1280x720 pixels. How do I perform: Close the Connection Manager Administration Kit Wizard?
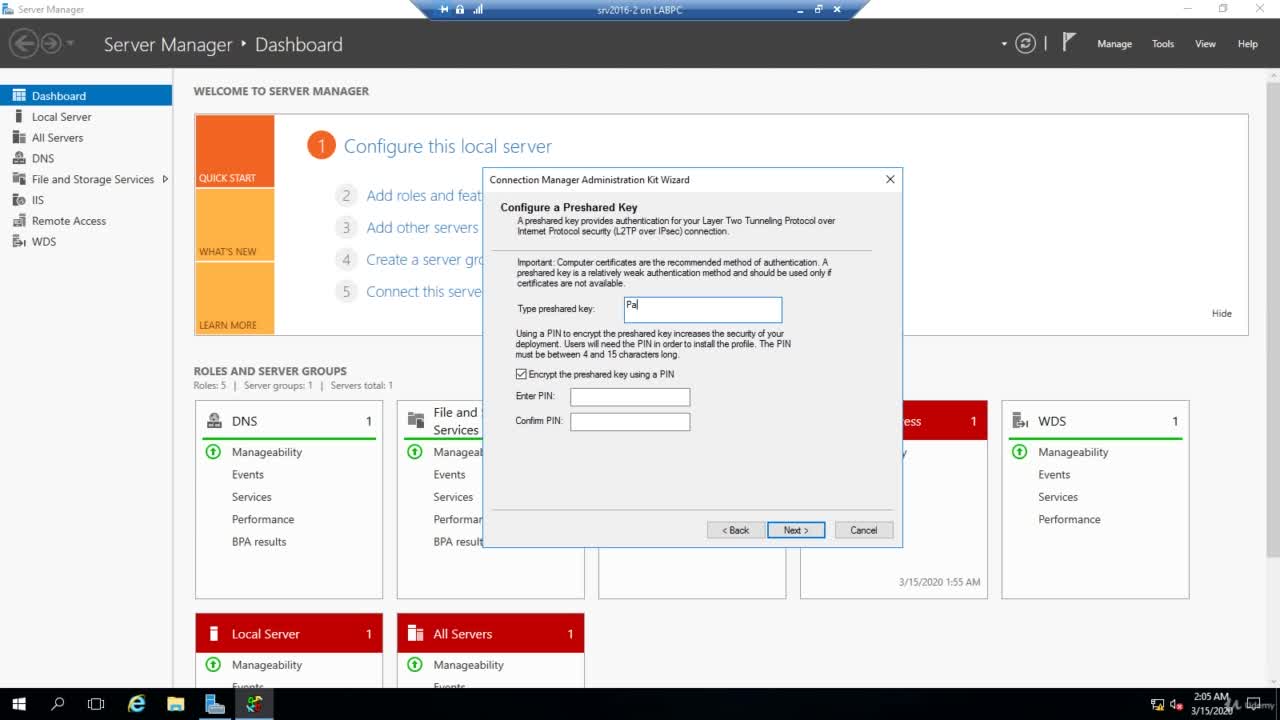(890, 180)
